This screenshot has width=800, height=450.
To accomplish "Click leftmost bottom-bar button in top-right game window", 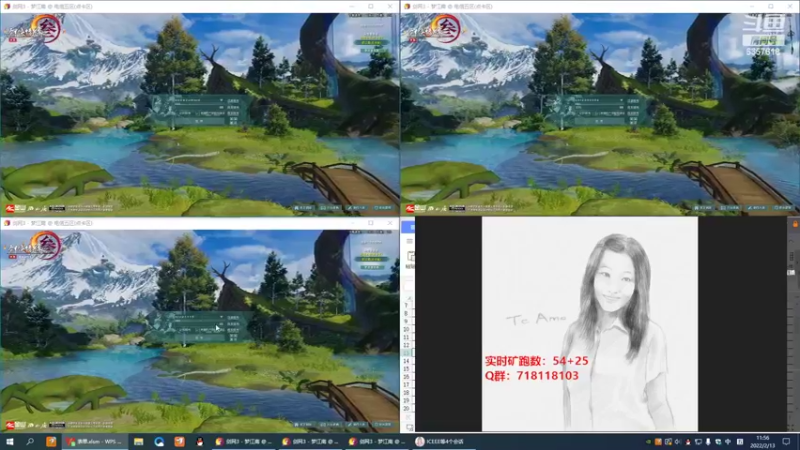I will click(x=704, y=208).
